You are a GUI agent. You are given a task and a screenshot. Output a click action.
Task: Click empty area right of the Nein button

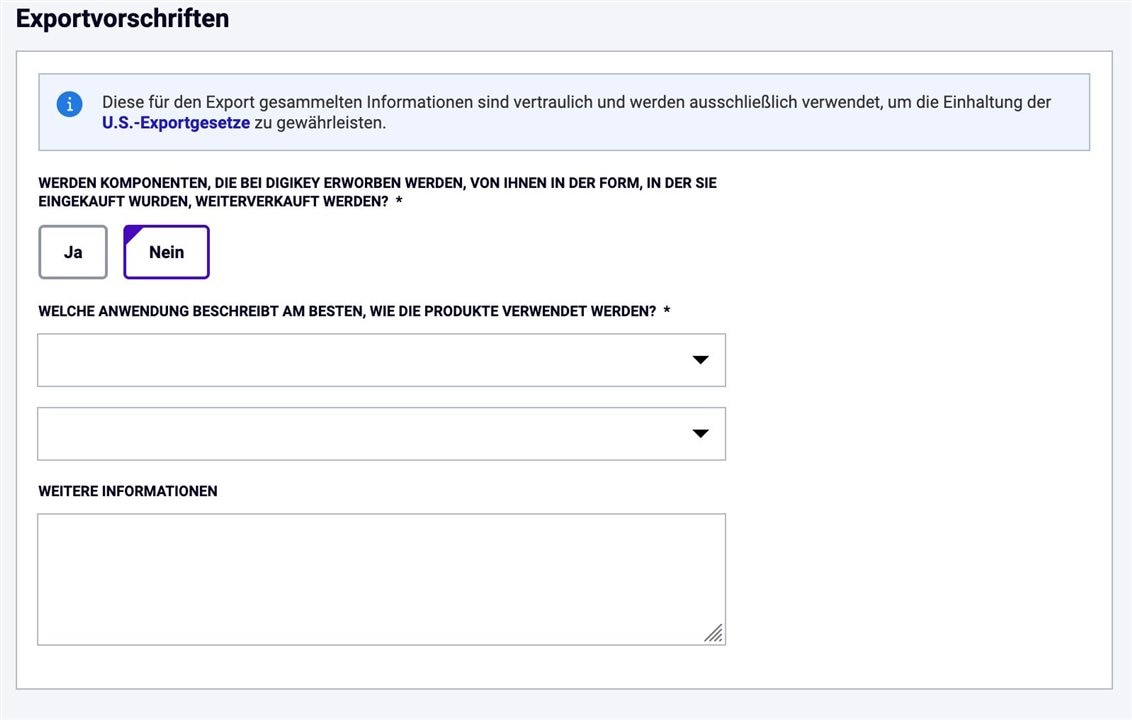469,252
